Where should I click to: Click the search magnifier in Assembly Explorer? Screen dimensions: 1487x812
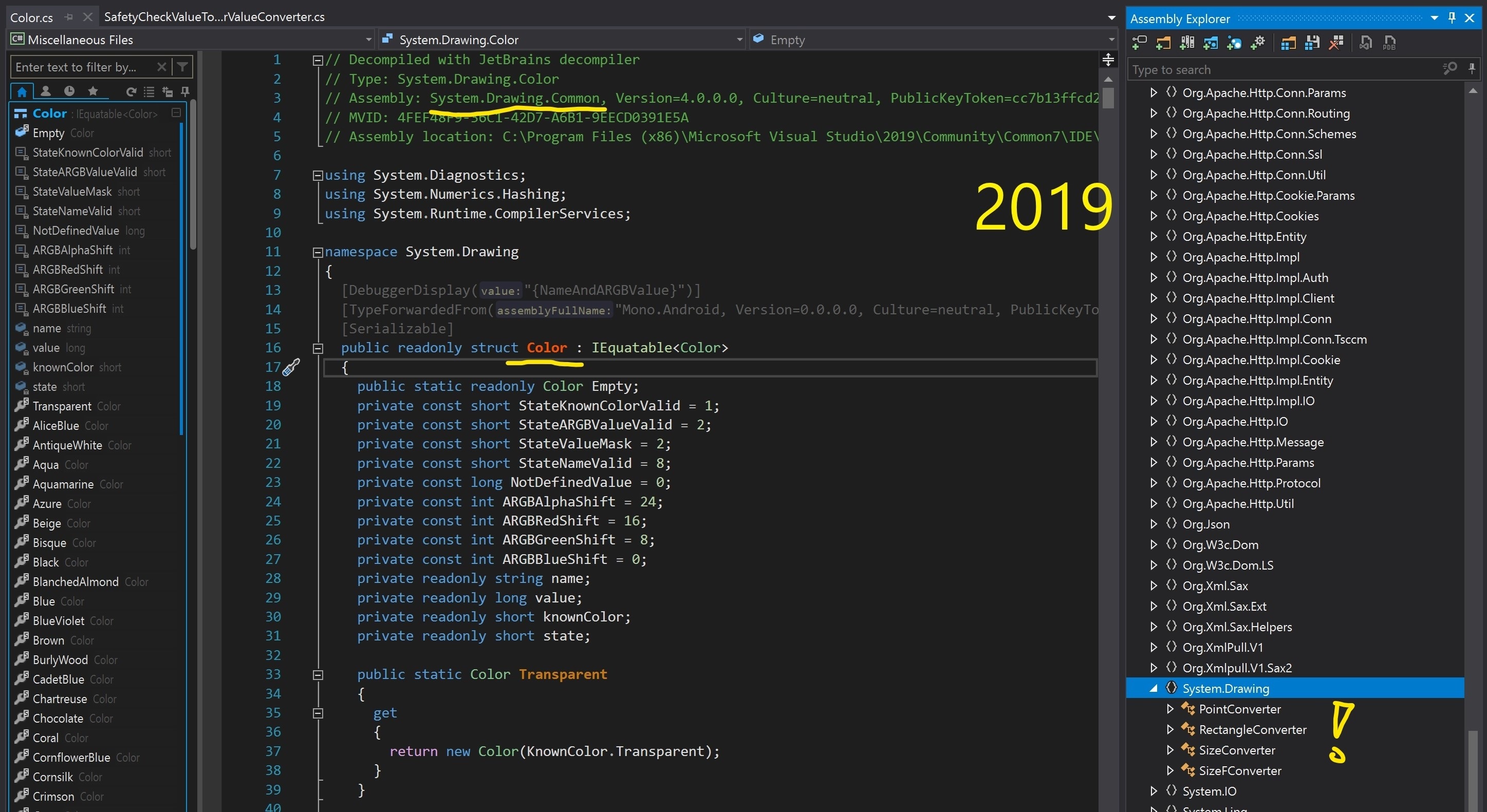(x=1449, y=69)
